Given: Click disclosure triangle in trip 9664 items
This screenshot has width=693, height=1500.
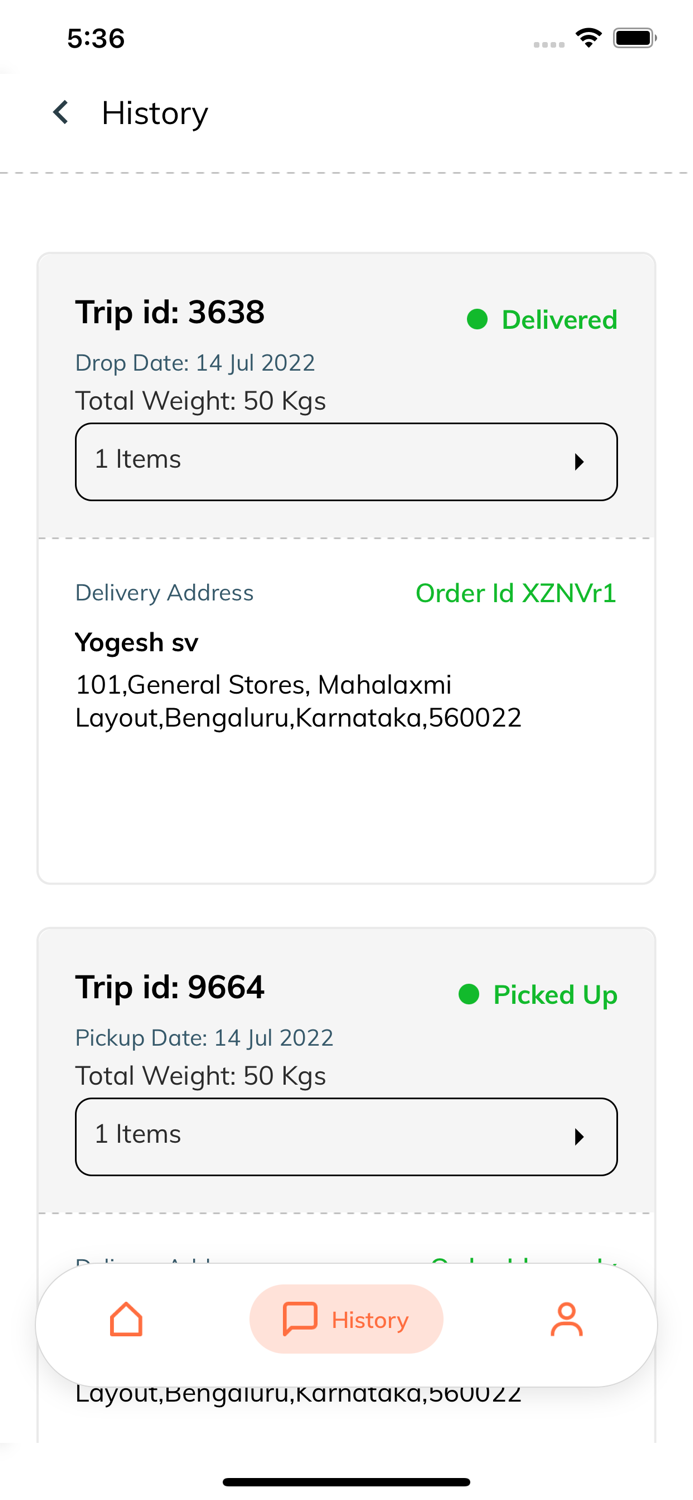Looking at the screenshot, I should [x=579, y=1137].
